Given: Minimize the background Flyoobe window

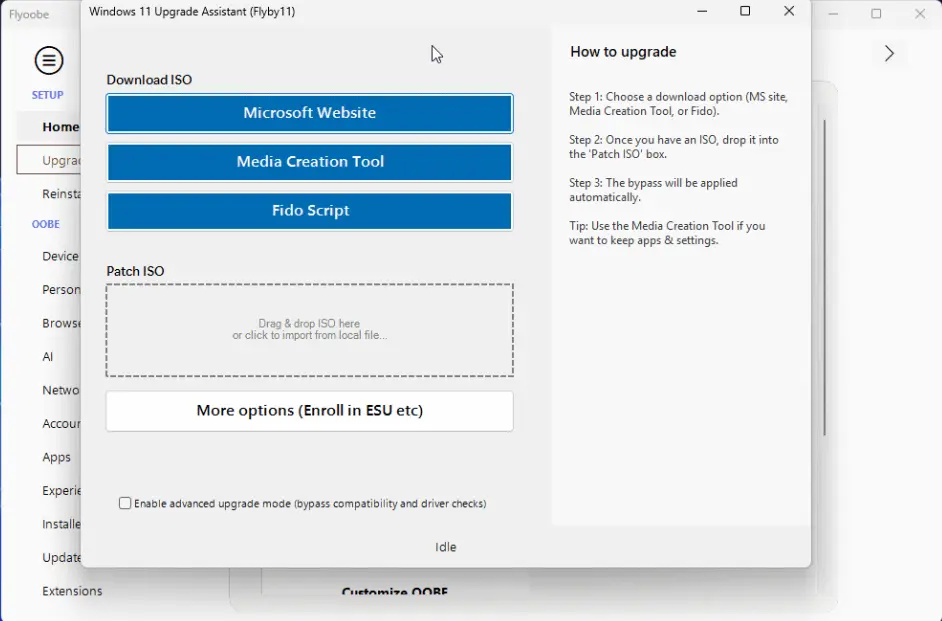Looking at the screenshot, I should click(833, 14).
